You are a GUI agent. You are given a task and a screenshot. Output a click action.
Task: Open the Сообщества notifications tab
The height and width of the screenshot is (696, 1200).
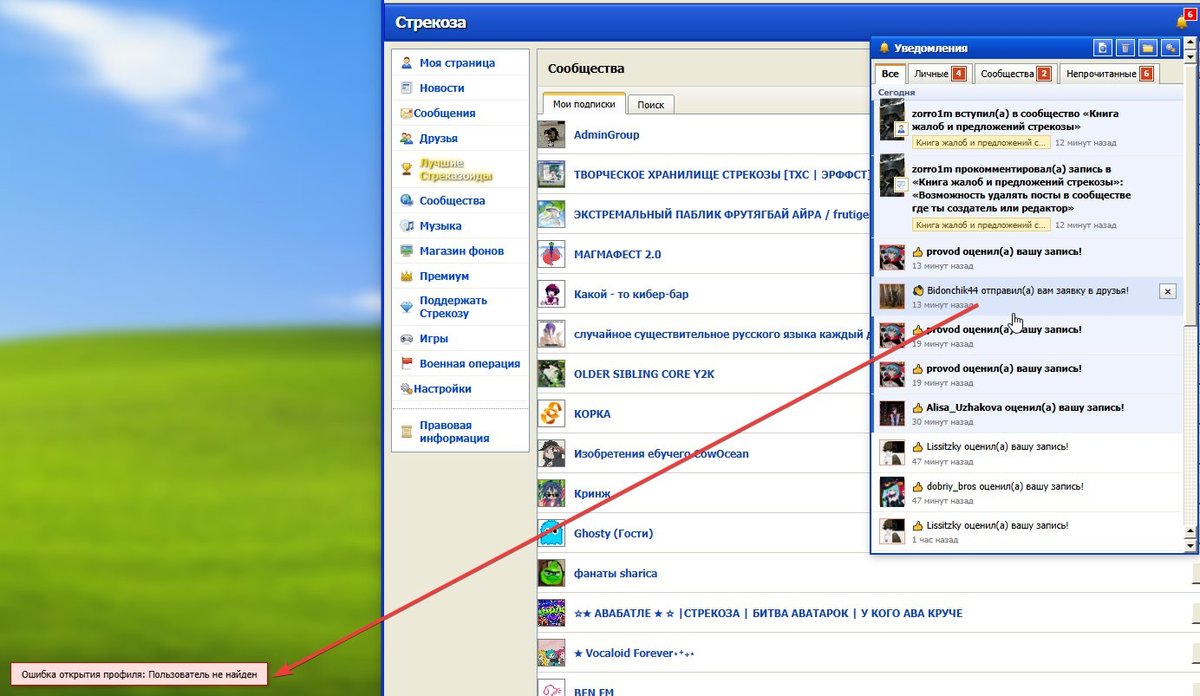coord(1015,74)
